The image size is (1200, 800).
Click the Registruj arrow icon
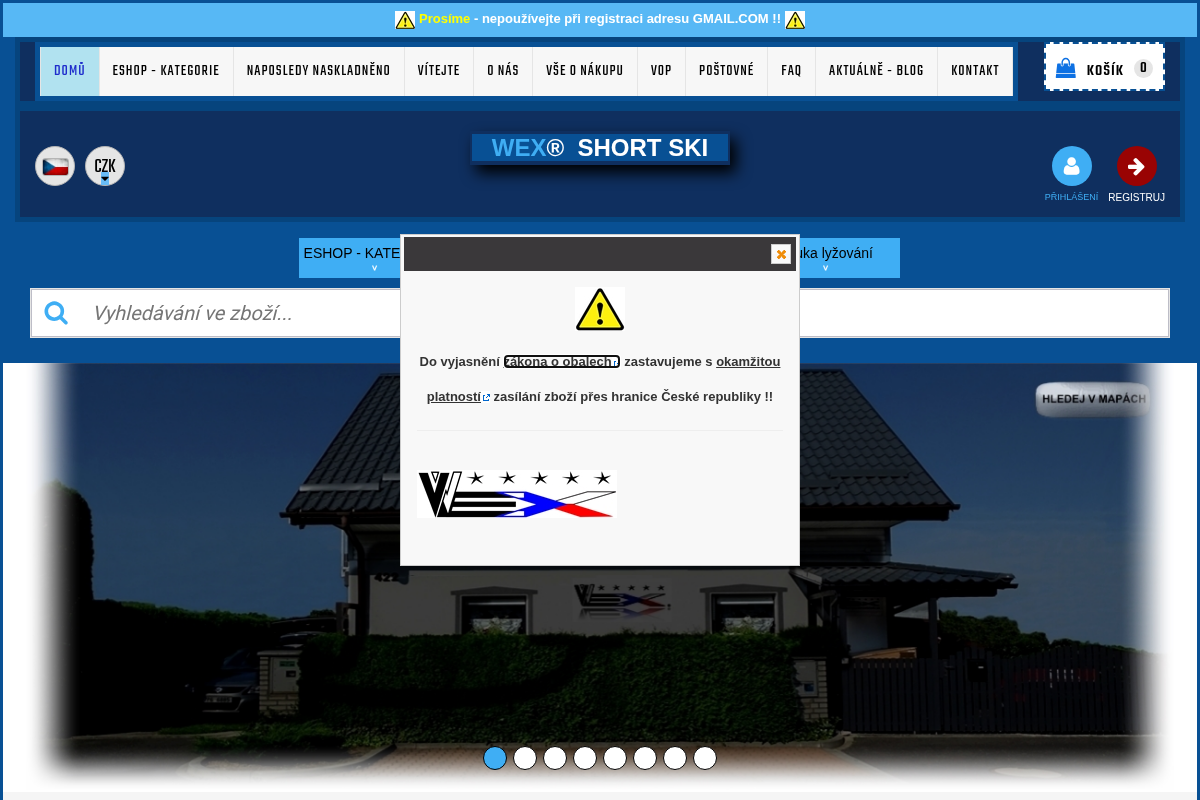(x=1137, y=166)
